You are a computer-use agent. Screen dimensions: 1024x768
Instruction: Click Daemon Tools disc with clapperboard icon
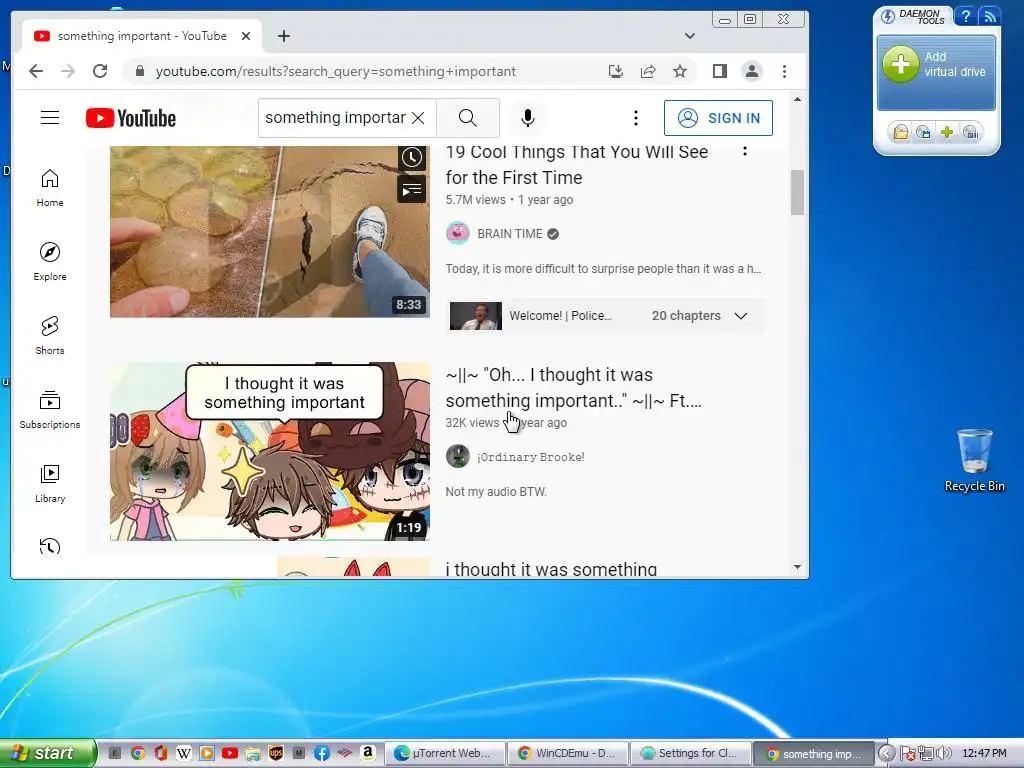[923, 133]
